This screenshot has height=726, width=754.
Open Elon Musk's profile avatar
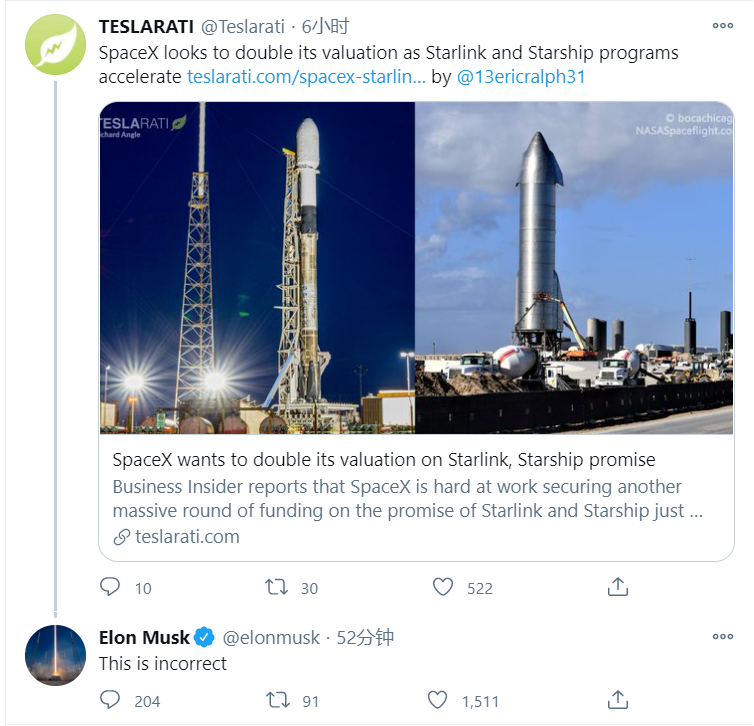point(55,655)
